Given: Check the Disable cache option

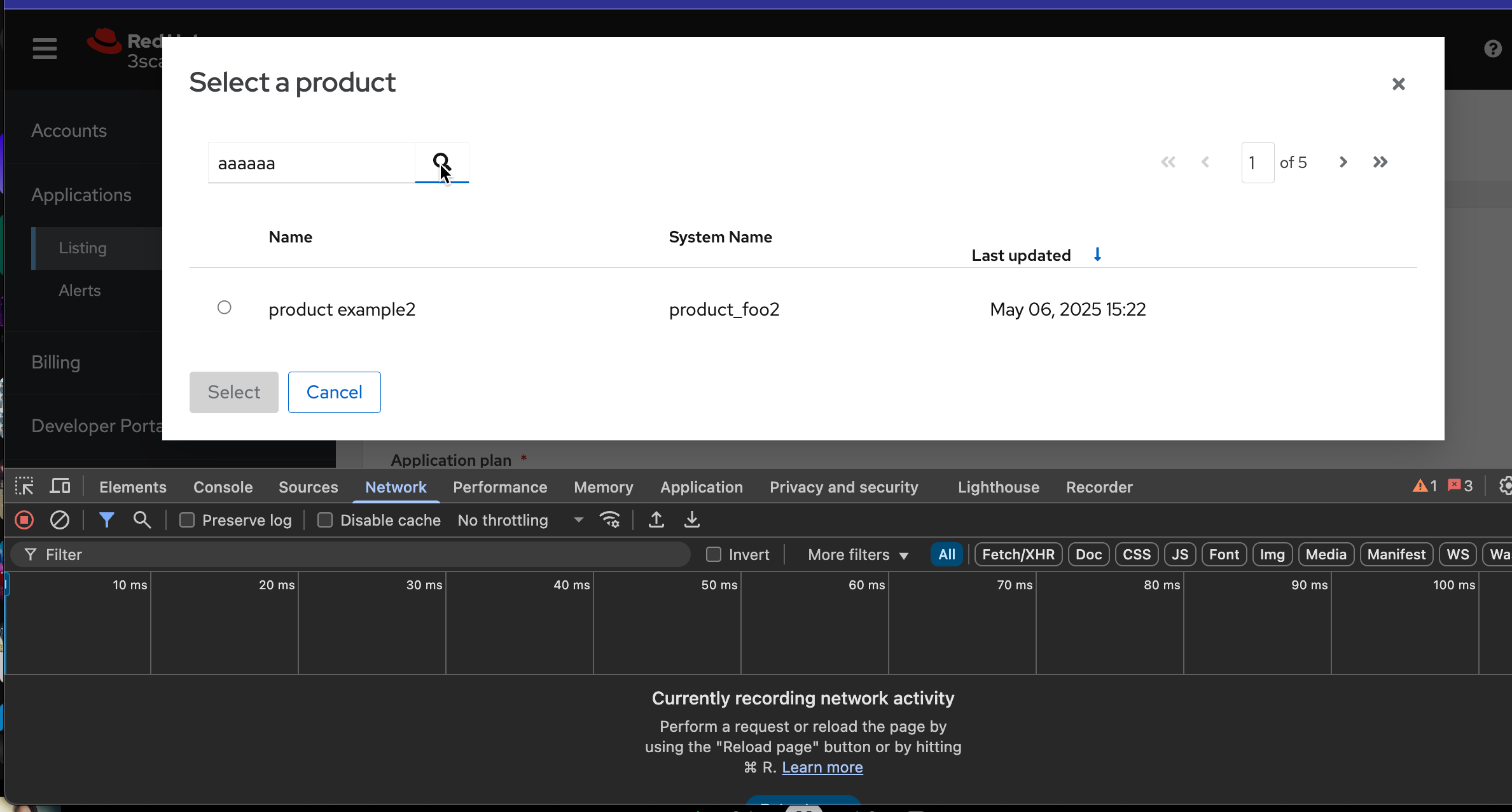Looking at the screenshot, I should pyautogui.click(x=325, y=521).
